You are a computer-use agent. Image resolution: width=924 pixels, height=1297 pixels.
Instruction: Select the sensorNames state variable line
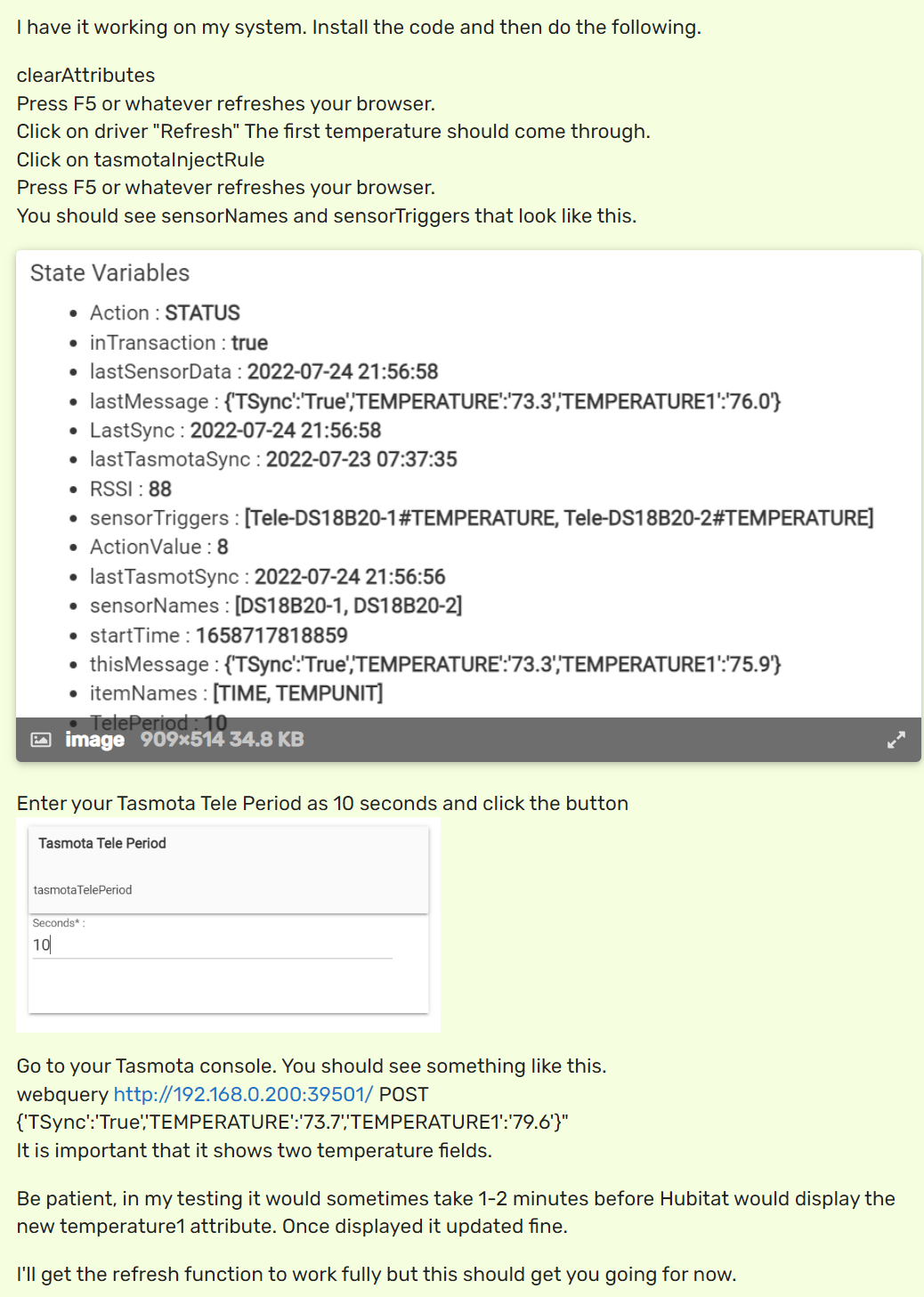click(x=276, y=606)
